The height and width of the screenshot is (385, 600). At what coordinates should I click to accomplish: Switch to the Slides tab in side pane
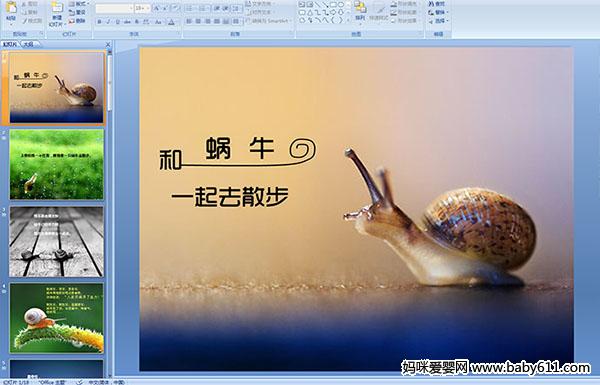coord(10,44)
